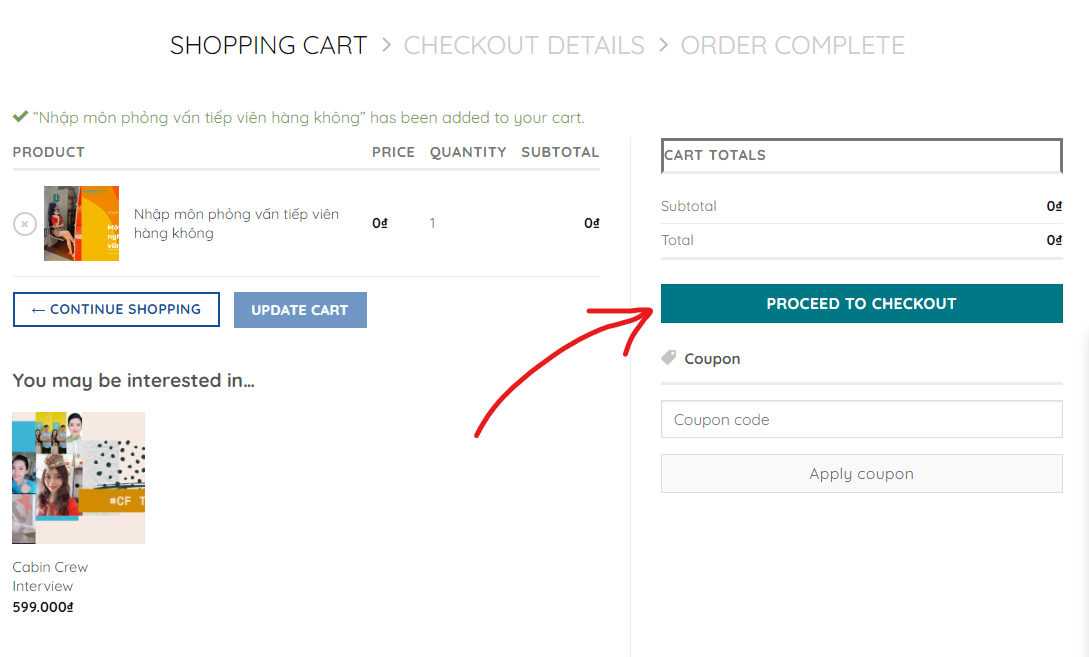Jump to the Order Complete step
This screenshot has width=1089, height=657.
[x=792, y=45]
